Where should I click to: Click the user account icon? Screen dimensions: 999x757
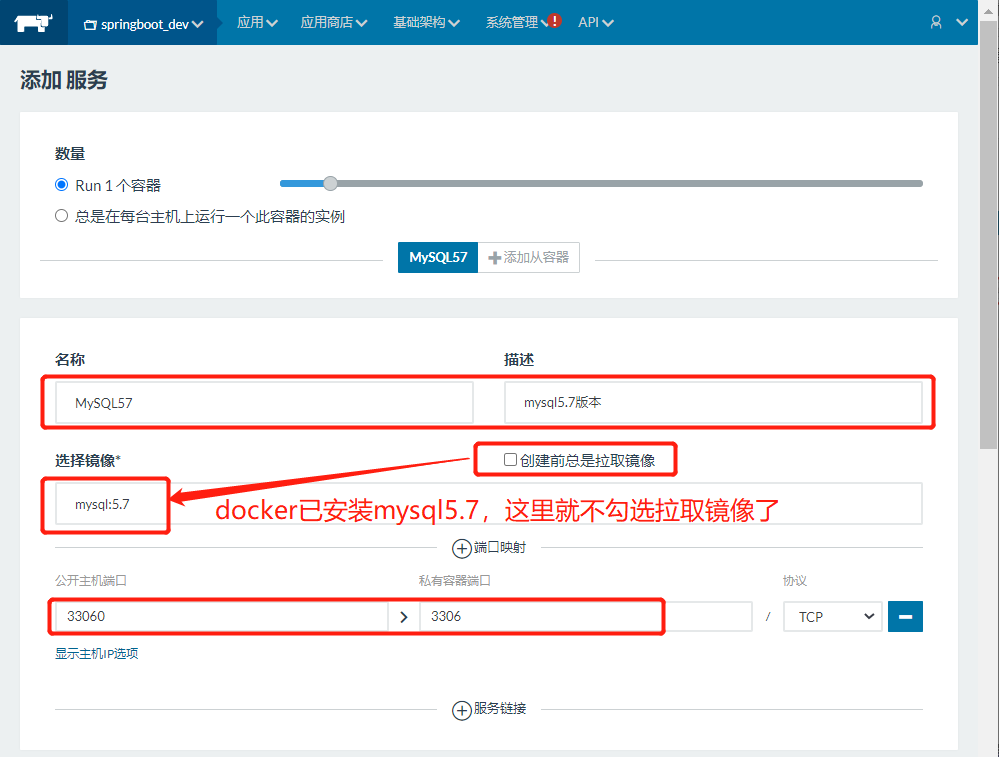(x=936, y=22)
